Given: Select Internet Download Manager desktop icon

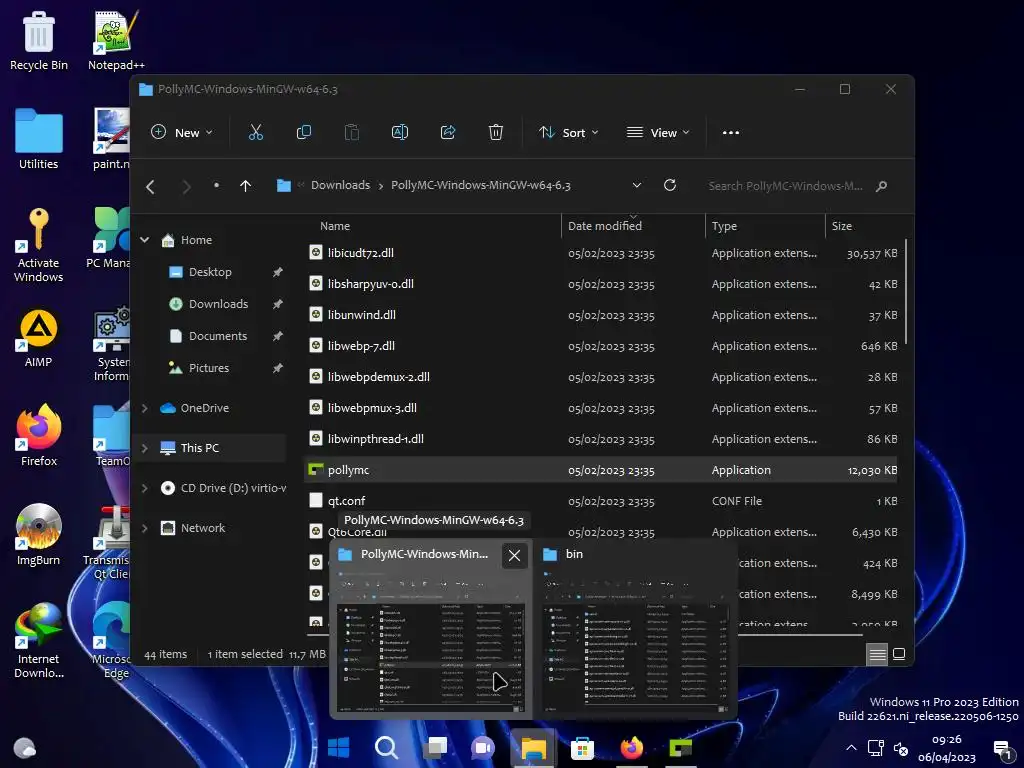Looking at the screenshot, I should (39, 641).
